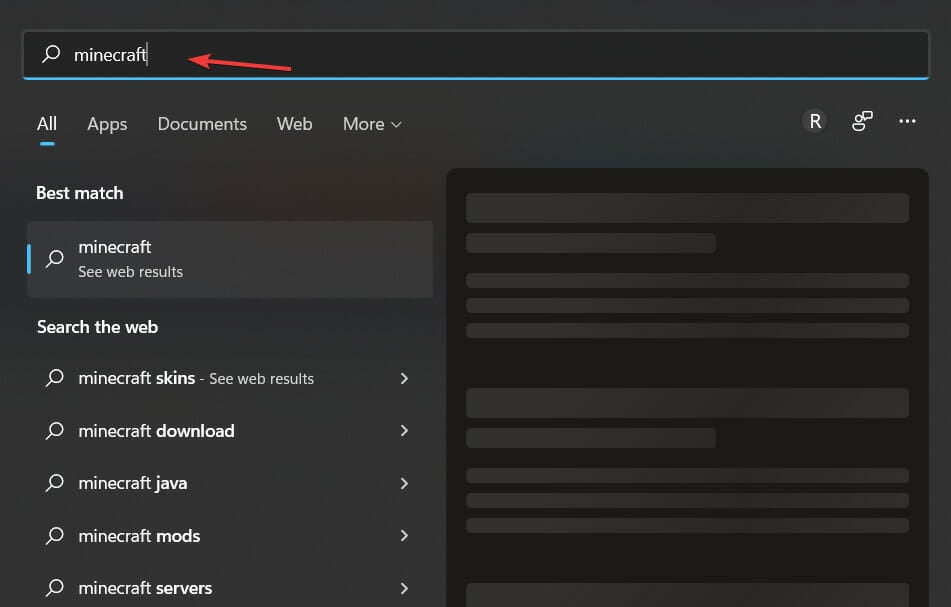Image resolution: width=951 pixels, height=607 pixels.
Task: Expand the More dropdown
Action: point(372,124)
